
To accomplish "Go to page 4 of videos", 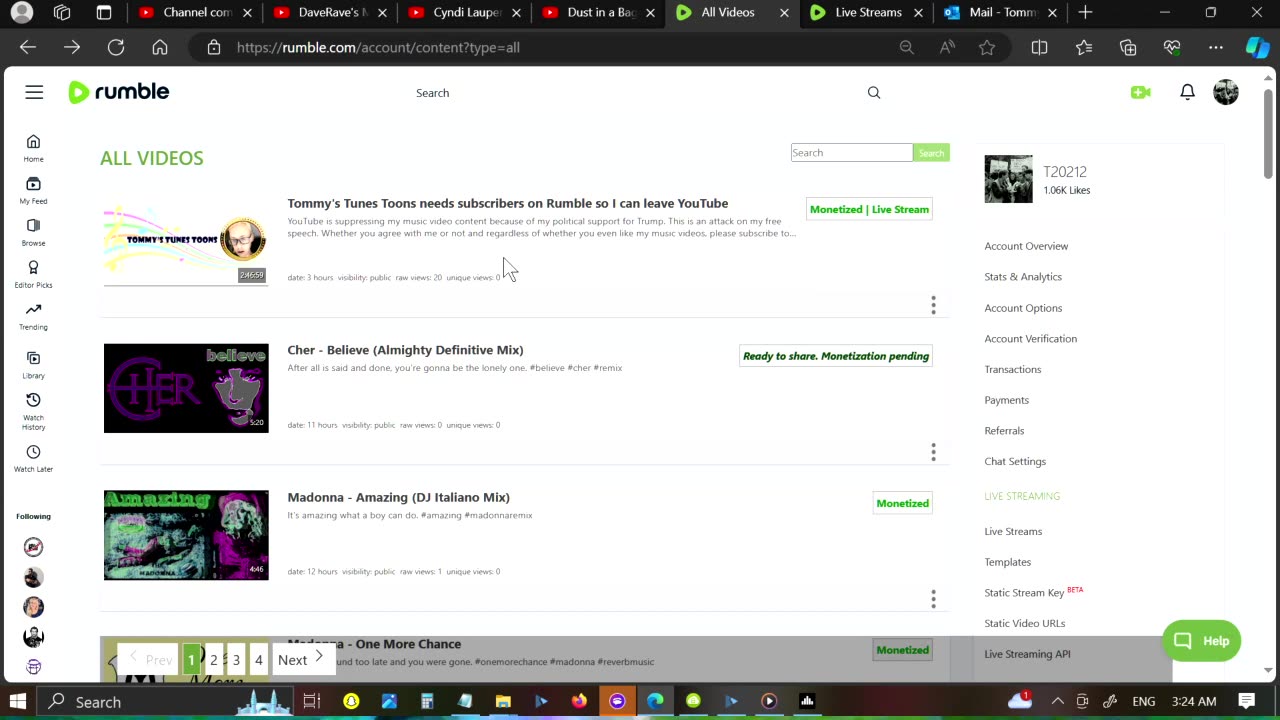I will pos(258,660).
